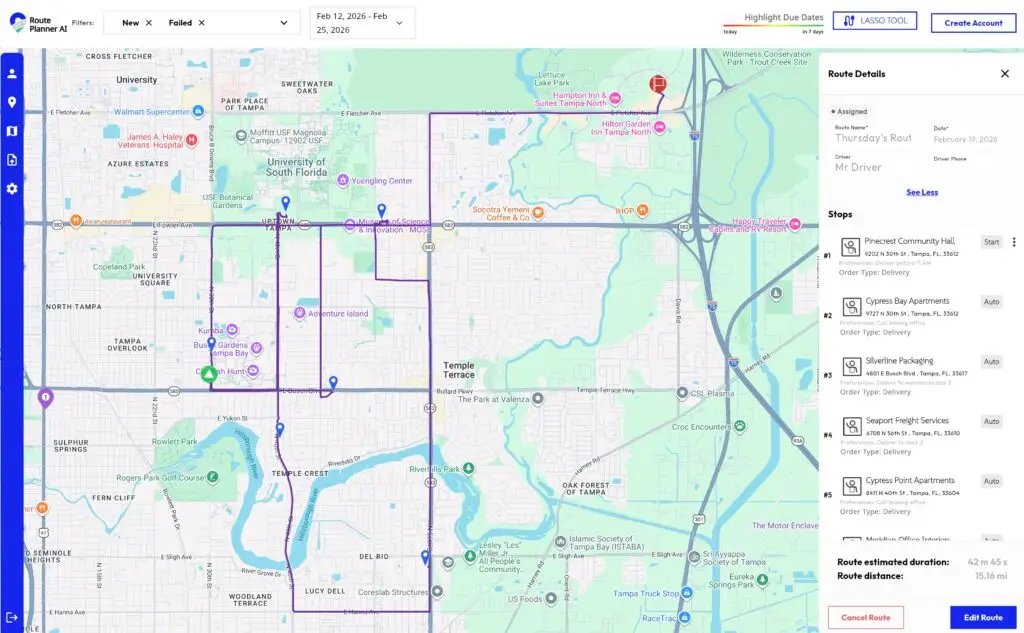Click the Cancel Route button
Image resolution: width=1024 pixels, height=633 pixels.
click(865, 617)
